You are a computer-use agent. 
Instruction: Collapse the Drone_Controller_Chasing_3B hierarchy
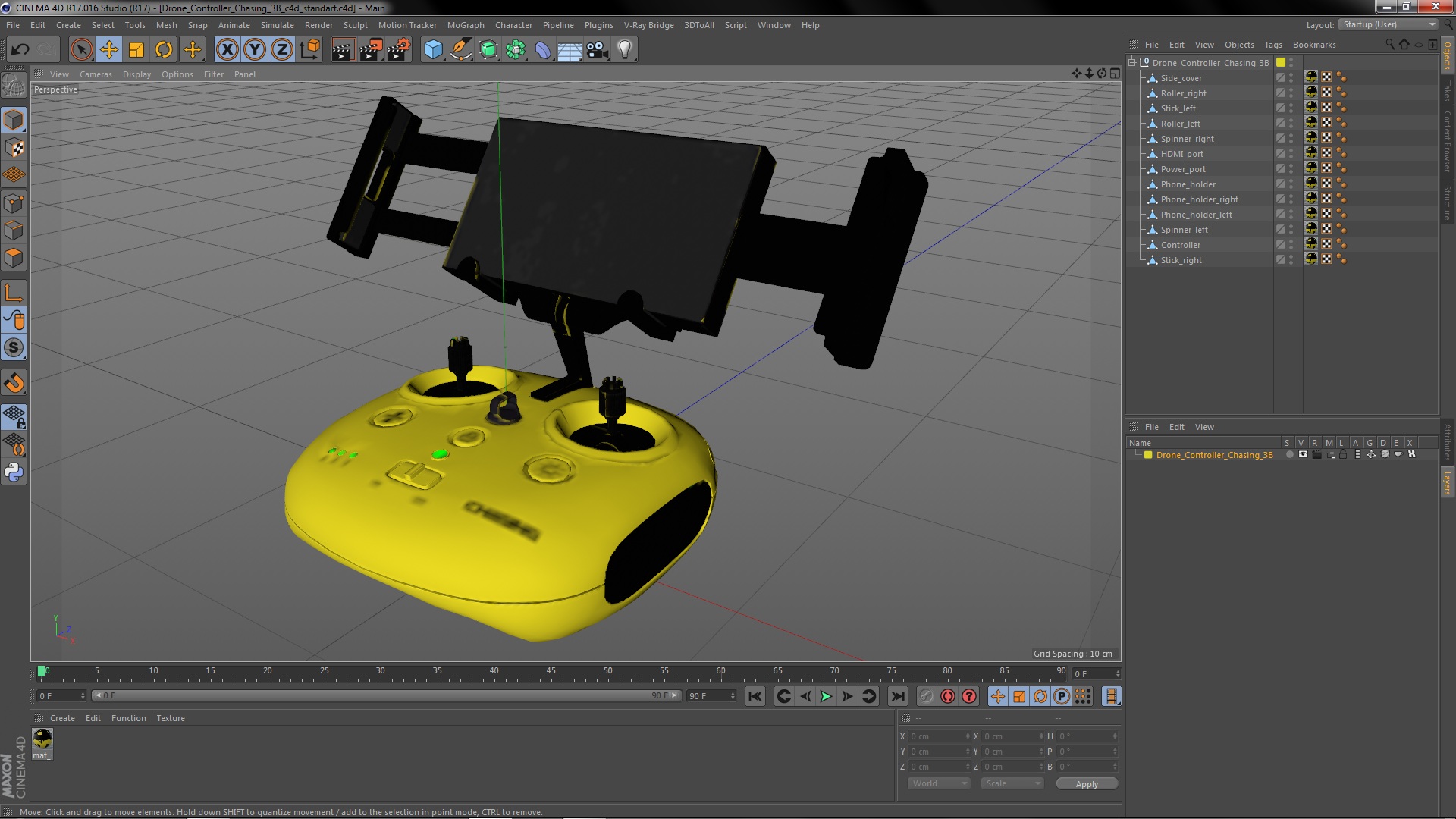(x=1132, y=63)
